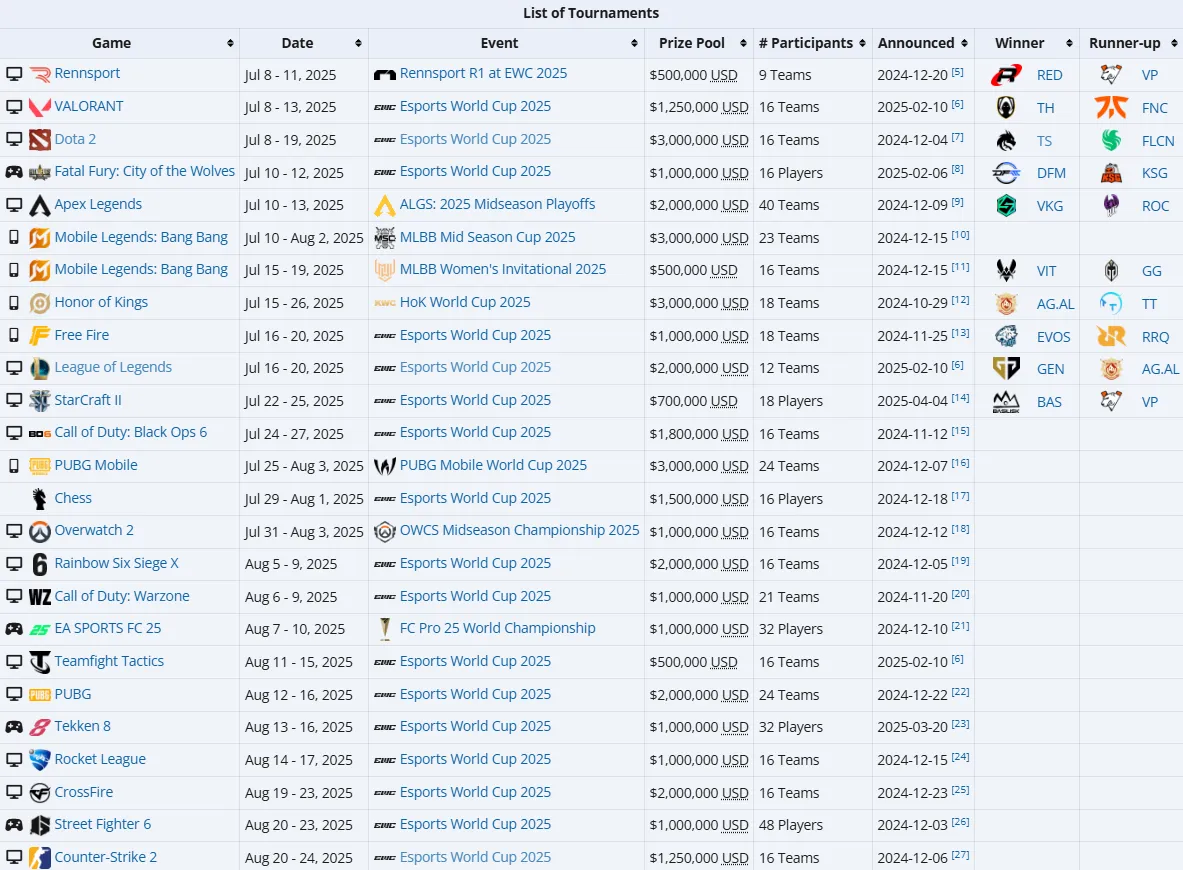Click the CrossFire logo icon
The width and height of the screenshot is (1183, 870).
pos(39,793)
